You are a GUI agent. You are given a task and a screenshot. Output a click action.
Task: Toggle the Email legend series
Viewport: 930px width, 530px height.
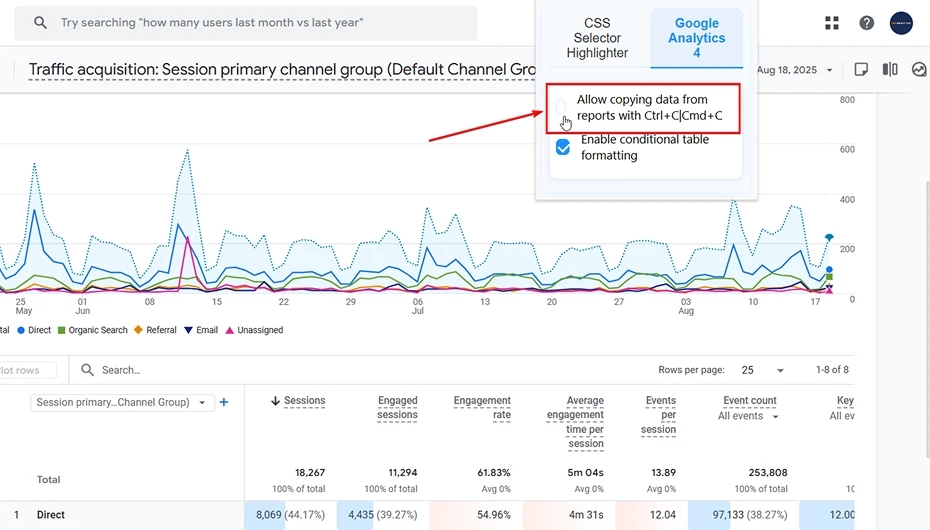point(201,330)
